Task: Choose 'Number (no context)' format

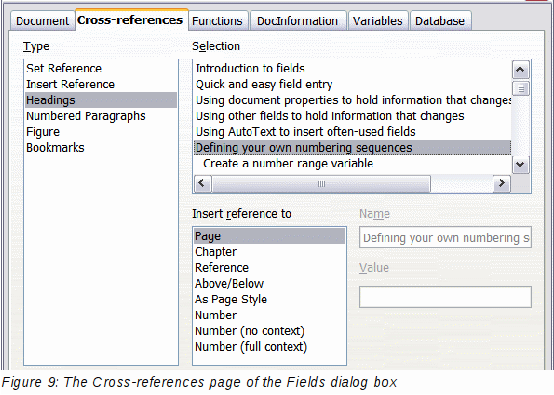Action: tap(269, 331)
